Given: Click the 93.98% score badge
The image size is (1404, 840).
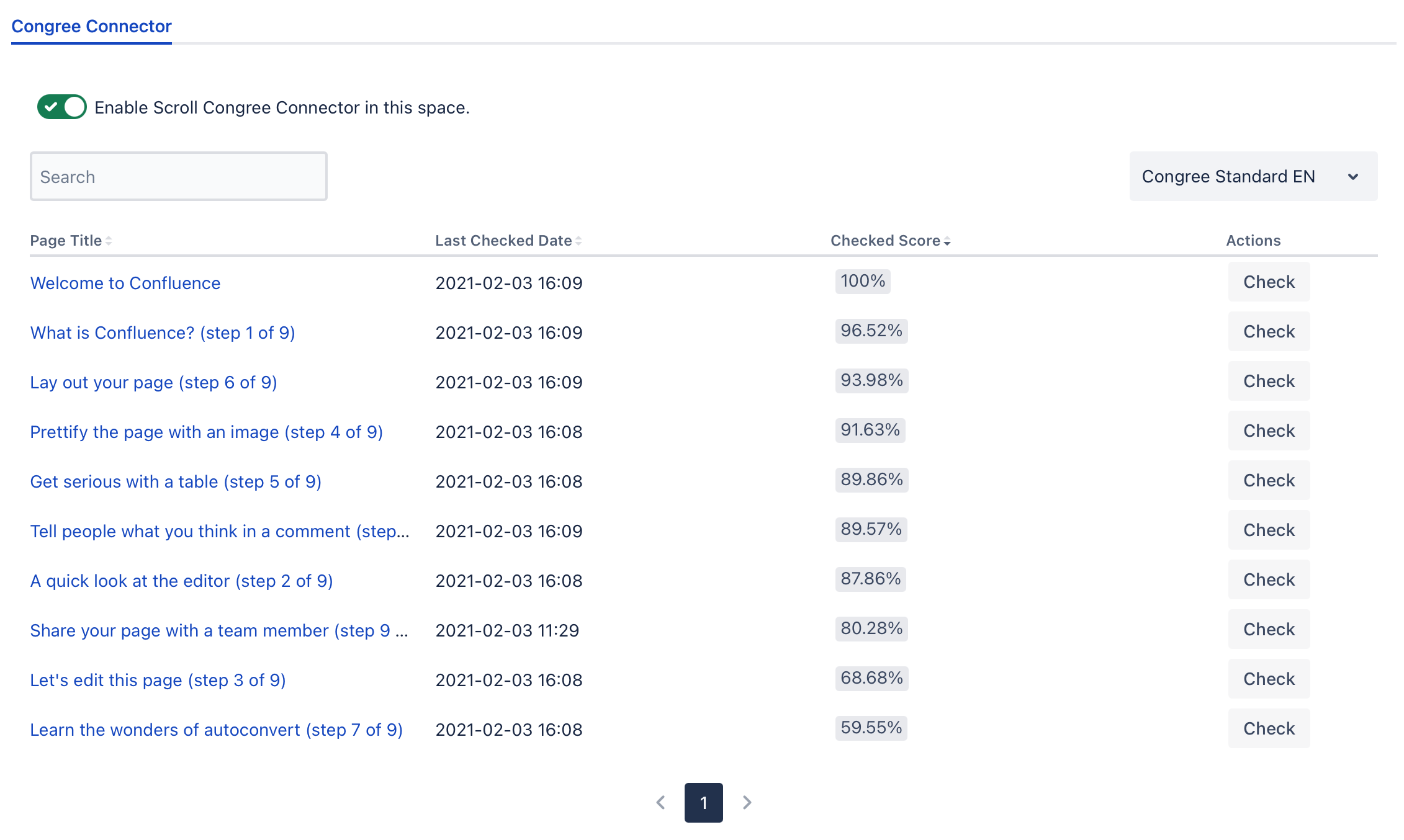Looking at the screenshot, I should pos(871,380).
